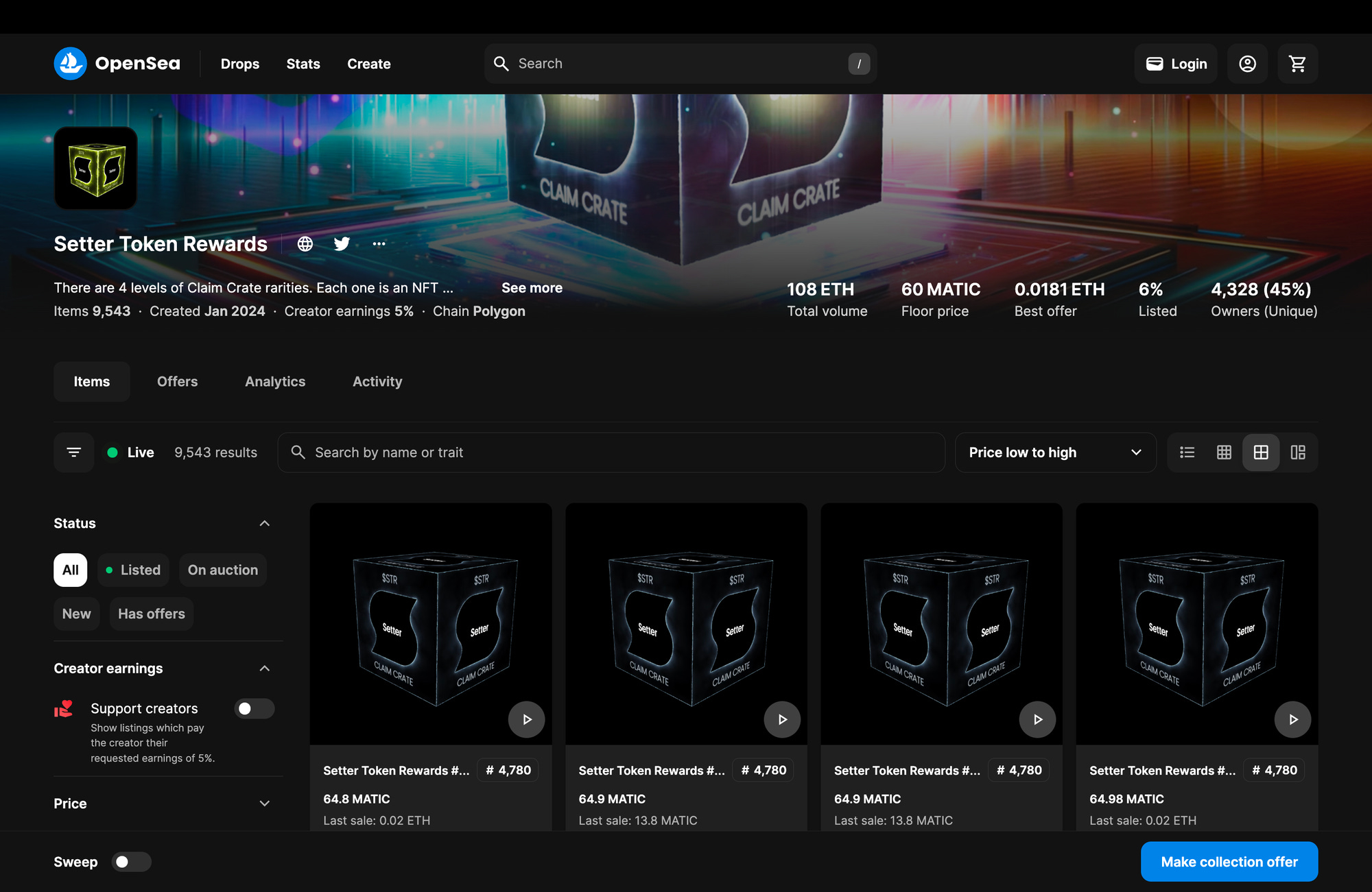Open the 64.8 MATIC item card
Image resolution: width=1372 pixels, height=892 pixels.
coord(431,667)
